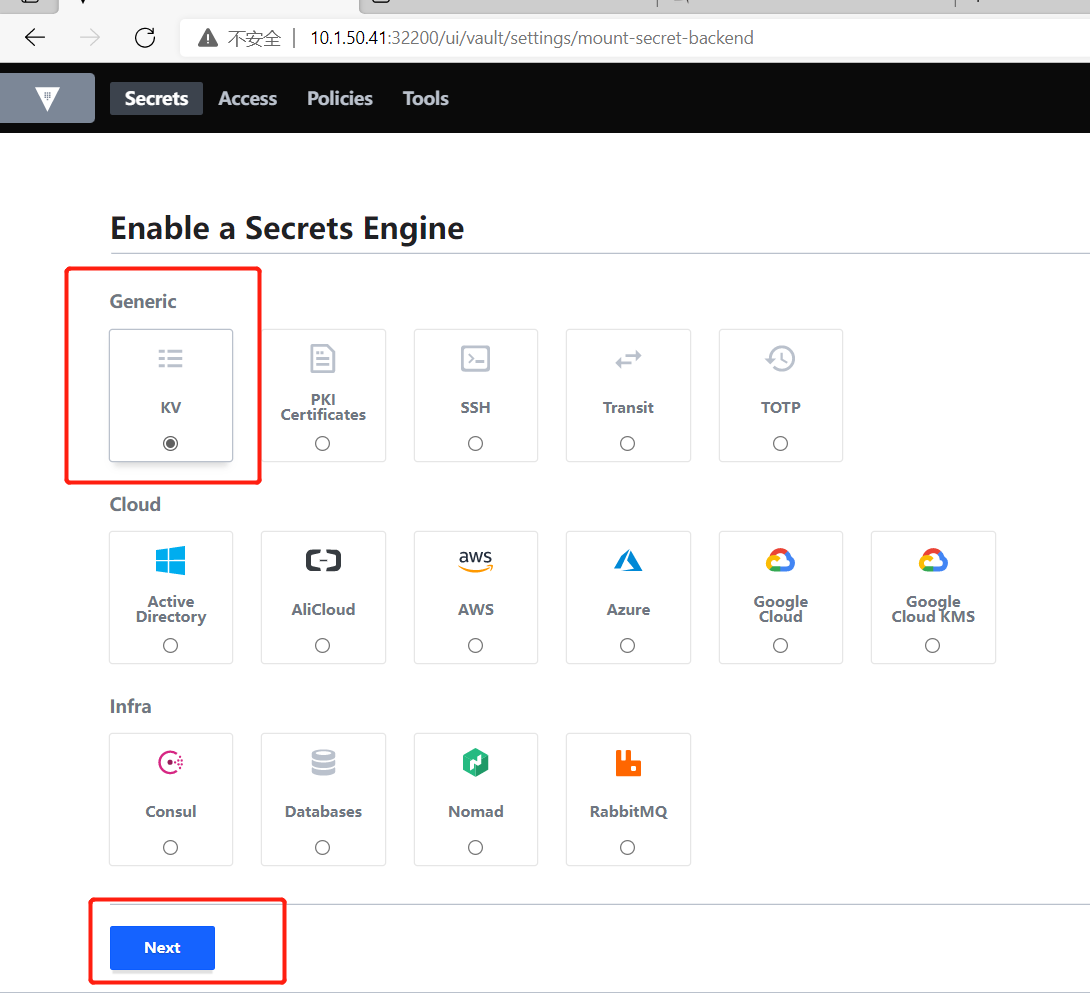Screen dimensions: 1090x997
Task: Select the AWS radio button
Action: (475, 646)
